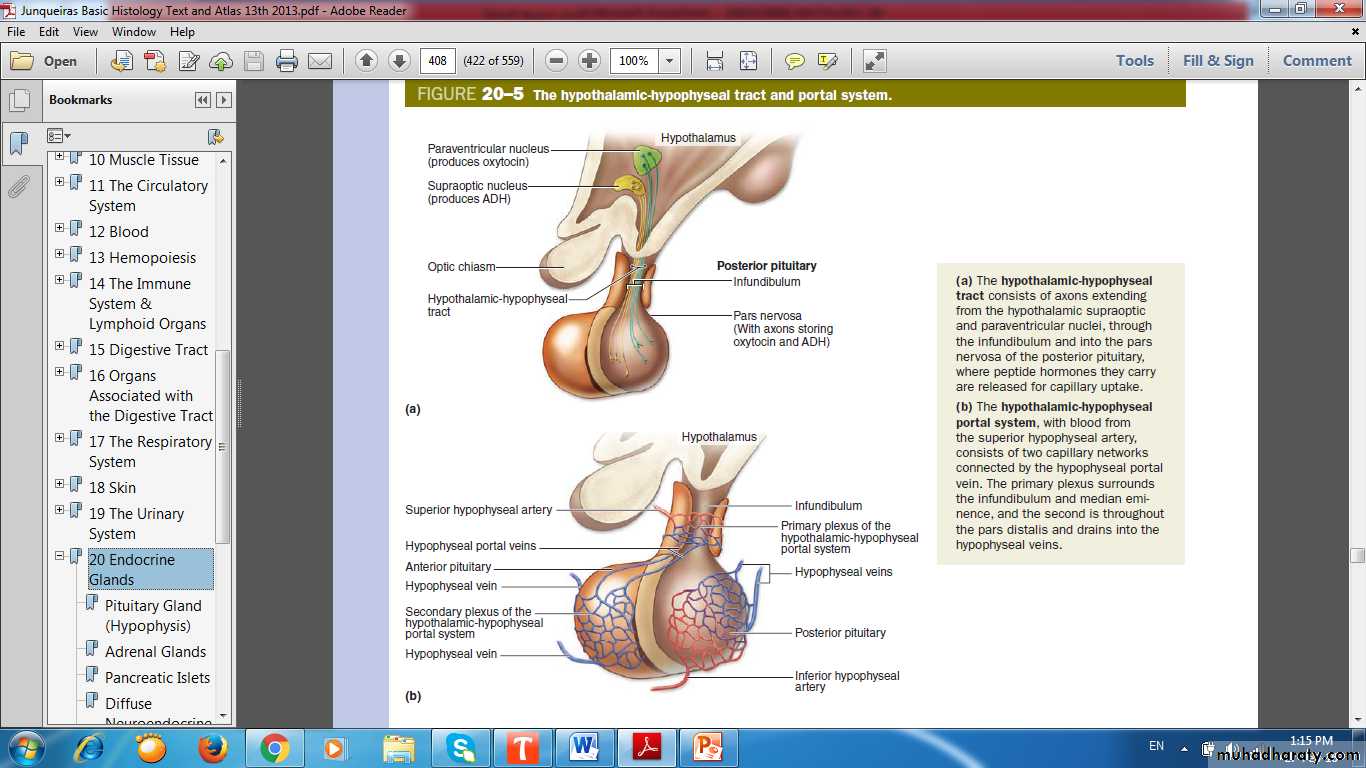Open the bookmarks options menu
The height and width of the screenshot is (768, 1366).
[x=59, y=136]
